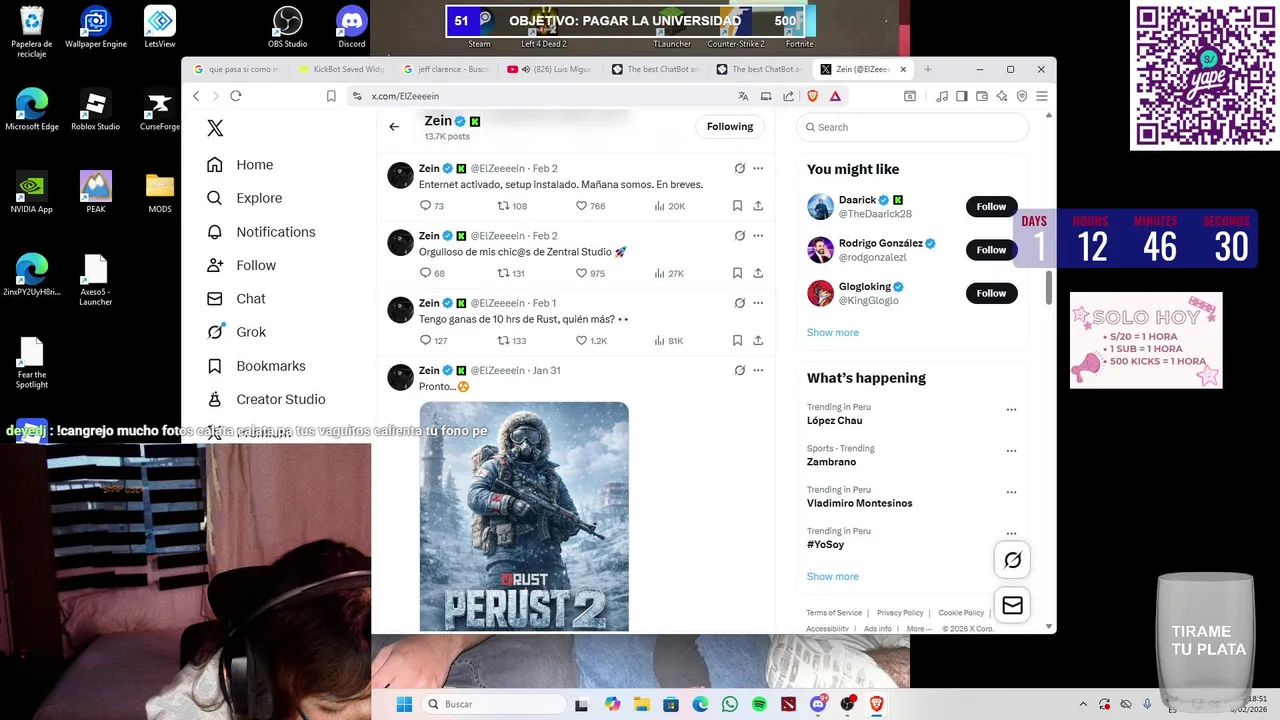Repost the 'Internet activado' post
The width and height of the screenshot is (1280, 720).
512,206
